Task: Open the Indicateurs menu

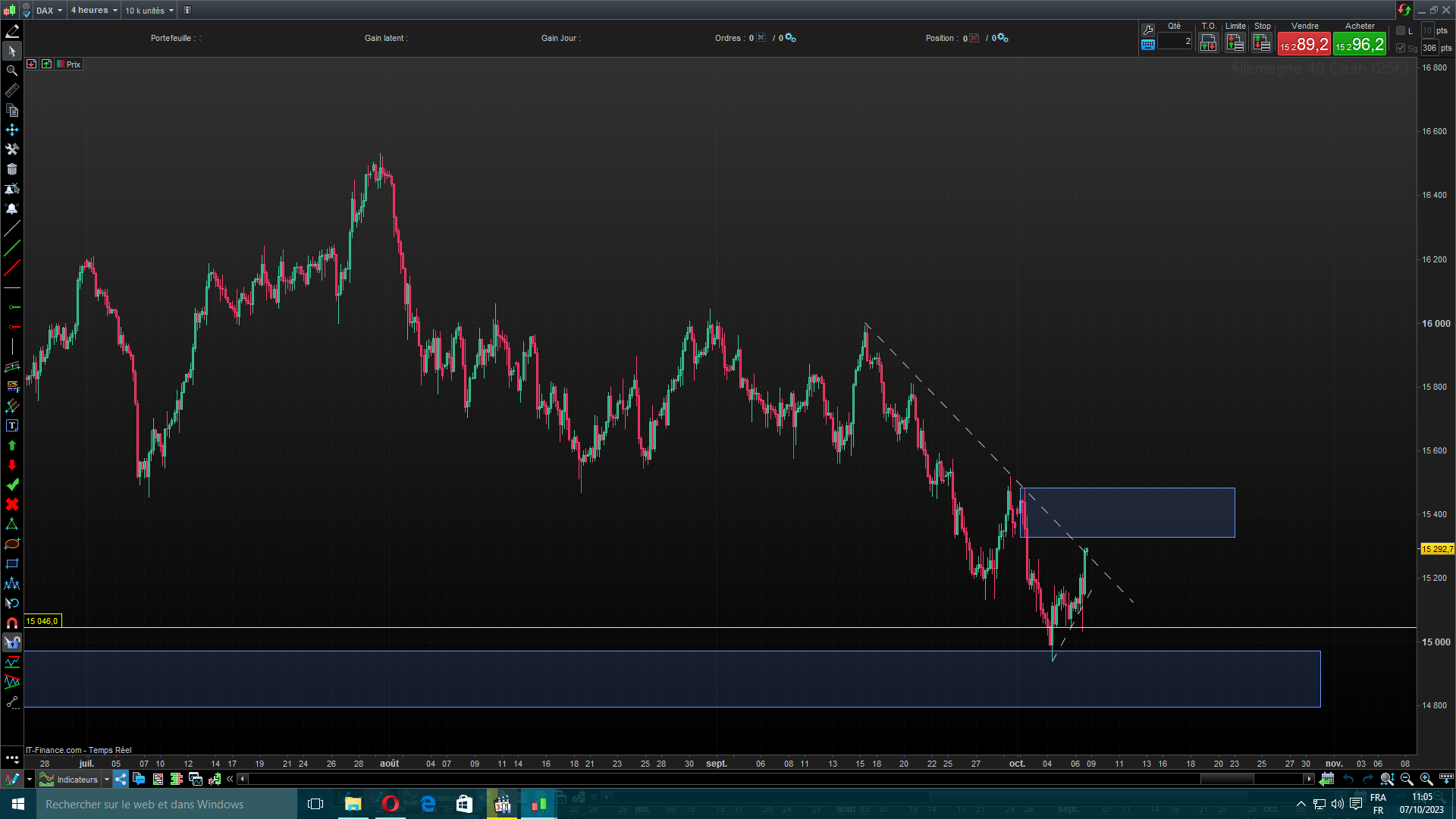Action: pyautogui.click(x=76, y=779)
